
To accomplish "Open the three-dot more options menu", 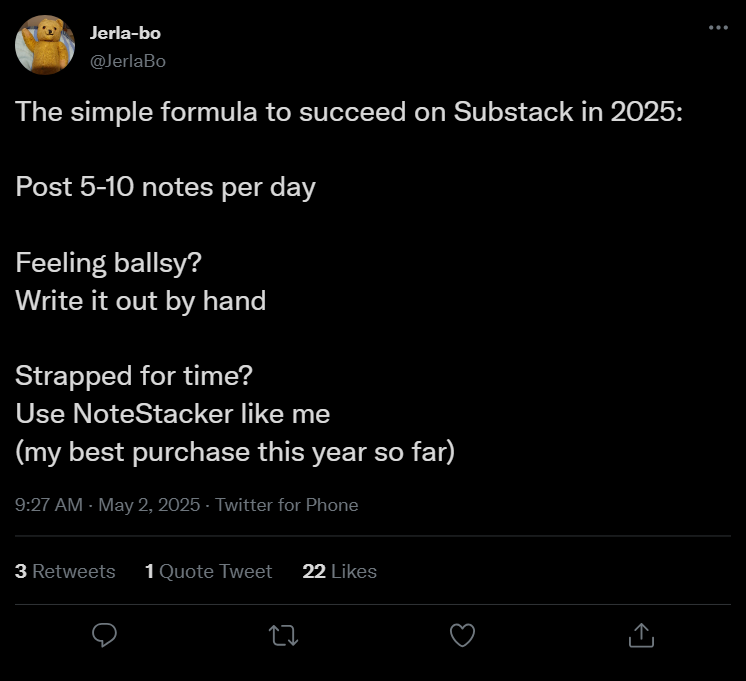I will coord(718,27).
